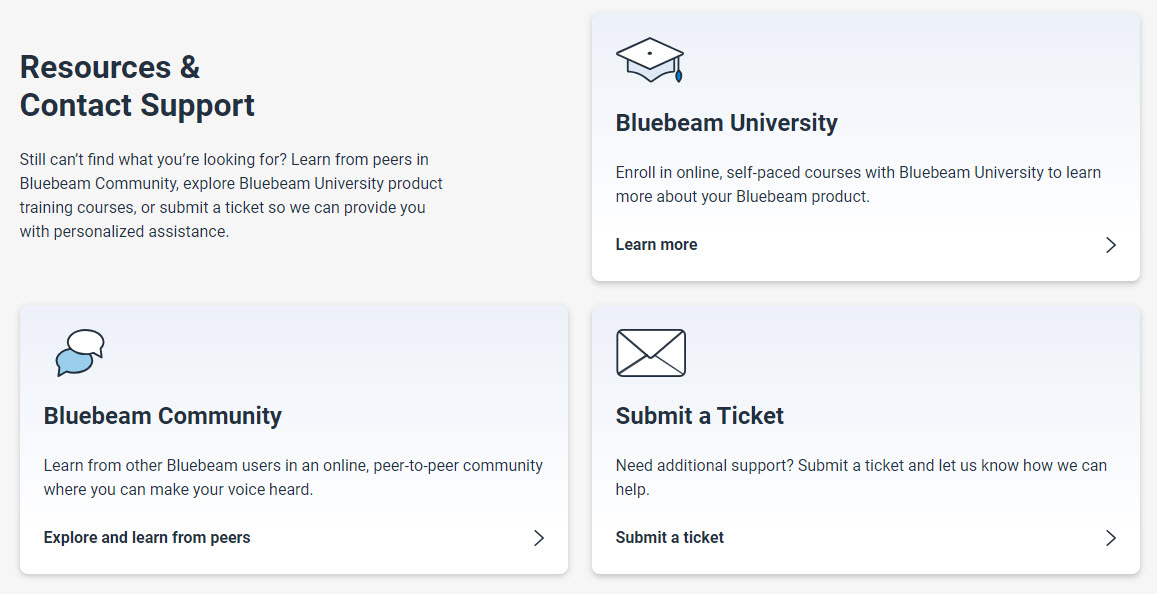Image resolution: width=1157 pixels, height=594 pixels.
Task: Click the blue tassel on the graduation cap
Action: pyautogui.click(x=678, y=73)
